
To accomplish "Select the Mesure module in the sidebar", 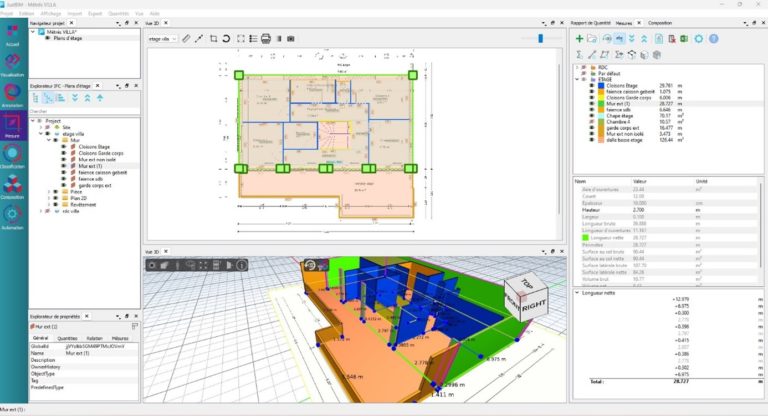I will [12, 126].
